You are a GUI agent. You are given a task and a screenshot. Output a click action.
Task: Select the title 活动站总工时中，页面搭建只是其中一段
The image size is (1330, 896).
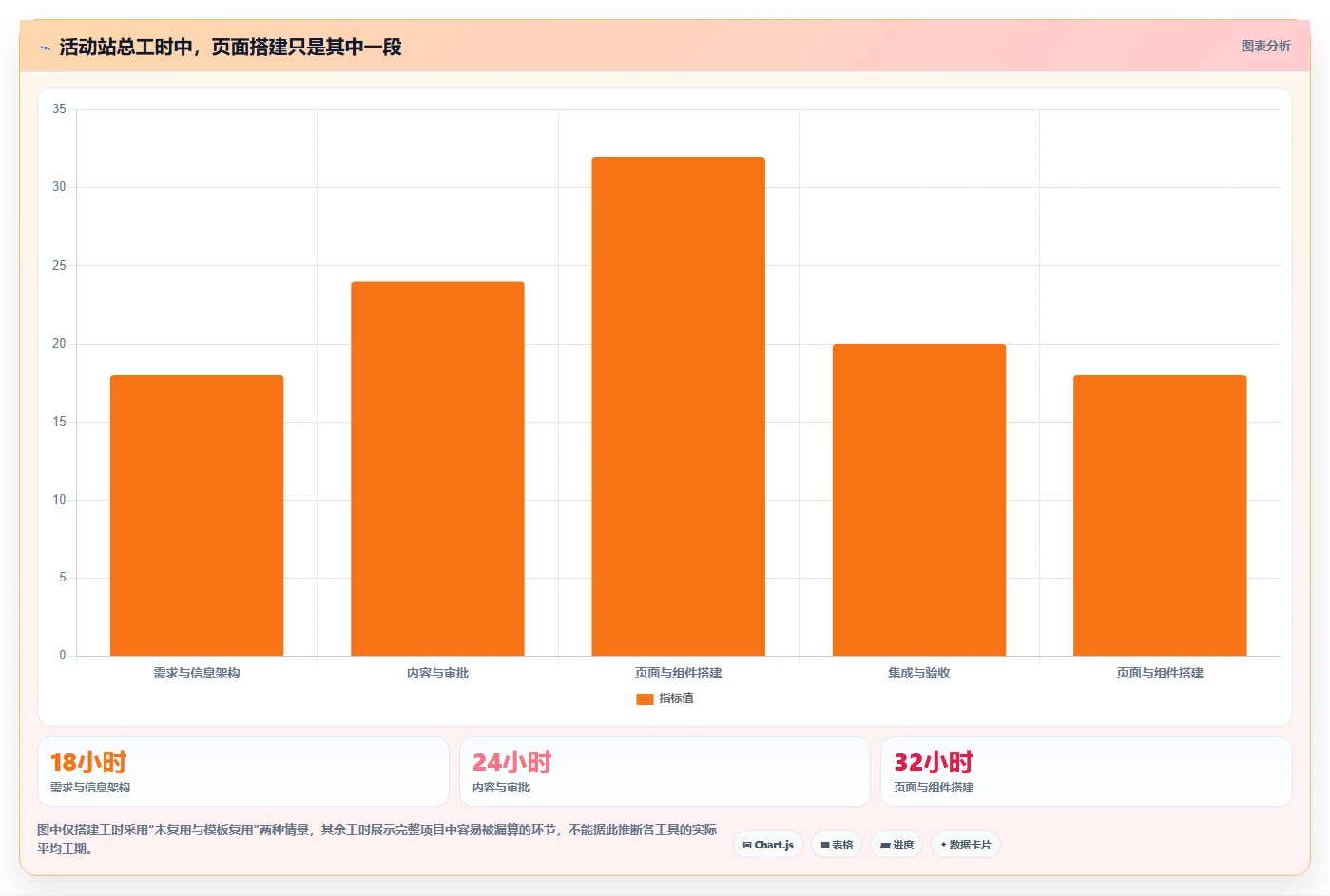coord(230,47)
